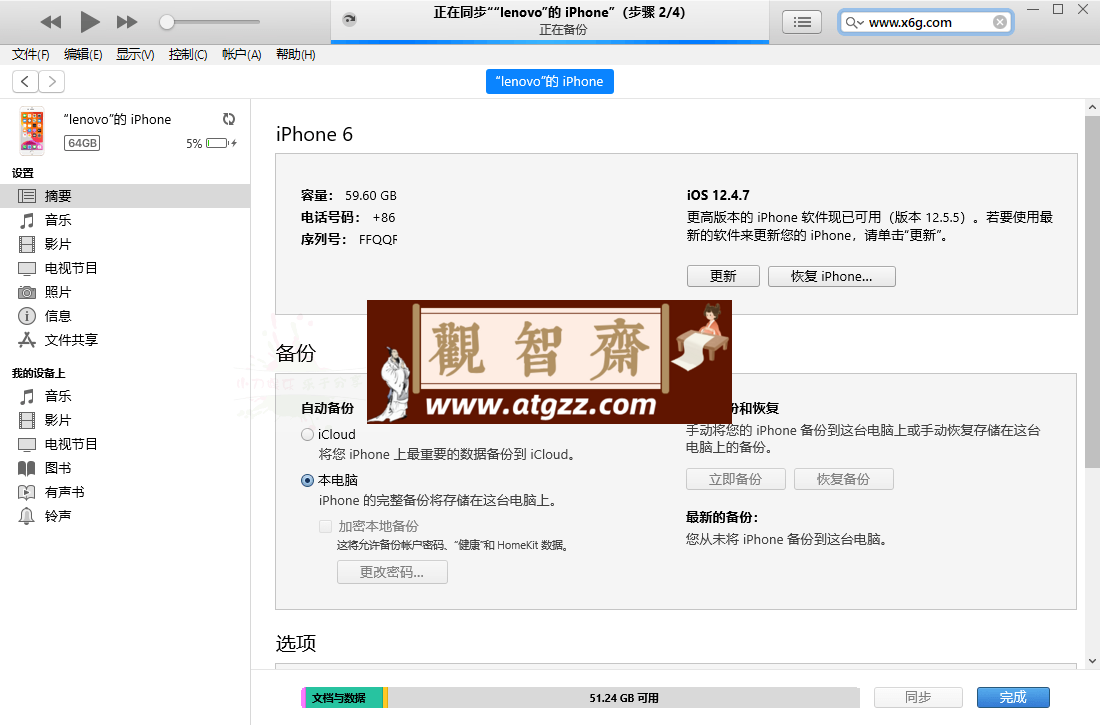Click the sync progress icon in status display

(349, 20)
